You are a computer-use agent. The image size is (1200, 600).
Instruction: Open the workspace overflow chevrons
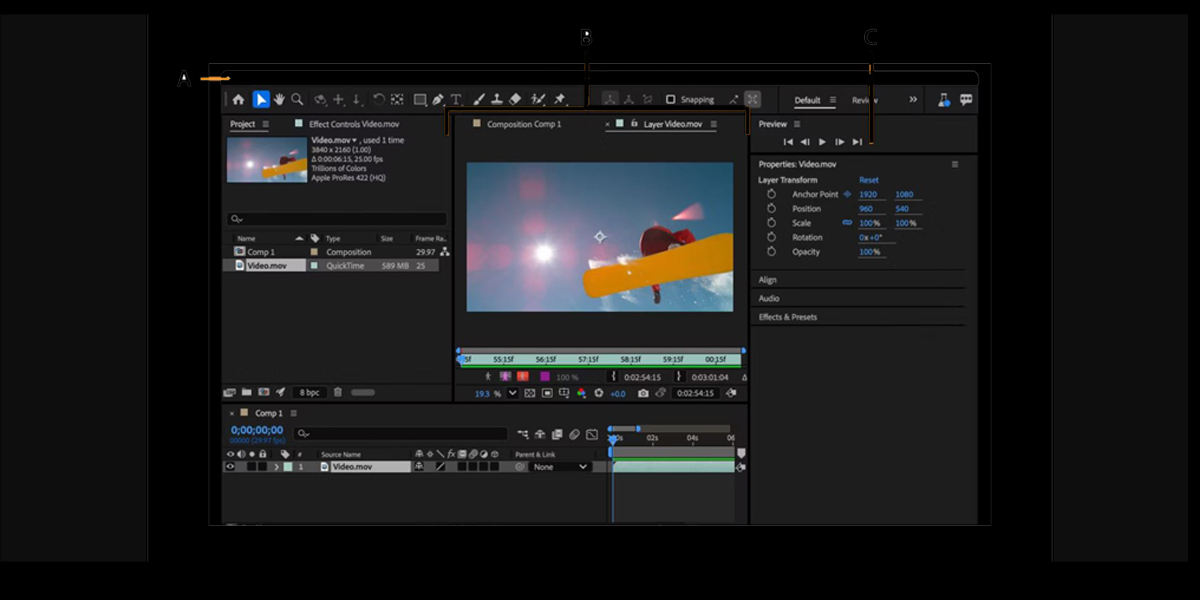(x=912, y=99)
